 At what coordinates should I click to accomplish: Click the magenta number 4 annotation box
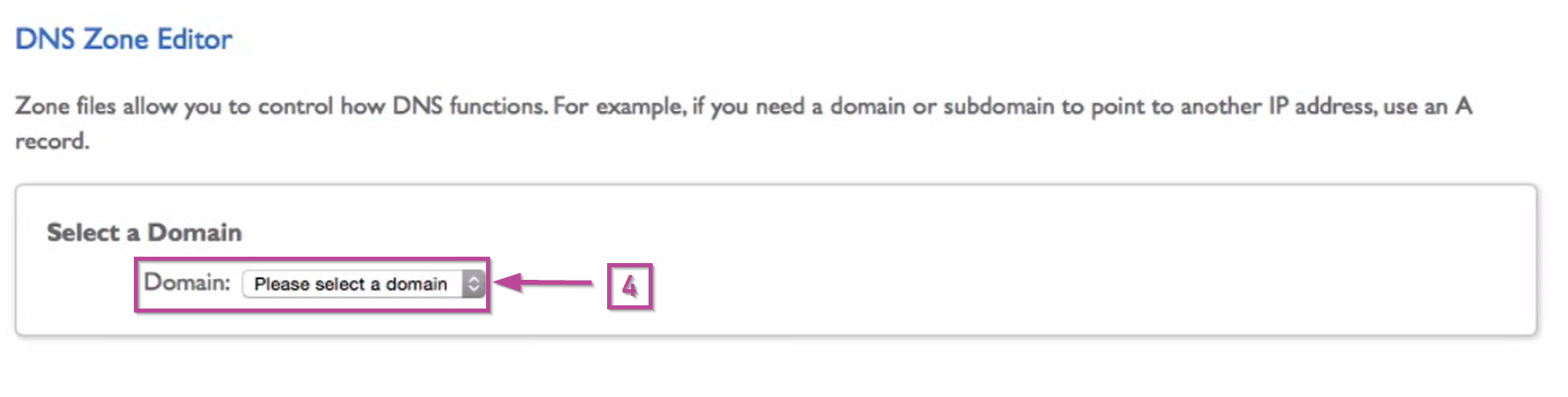pyautogui.click(x=629, y=286)
